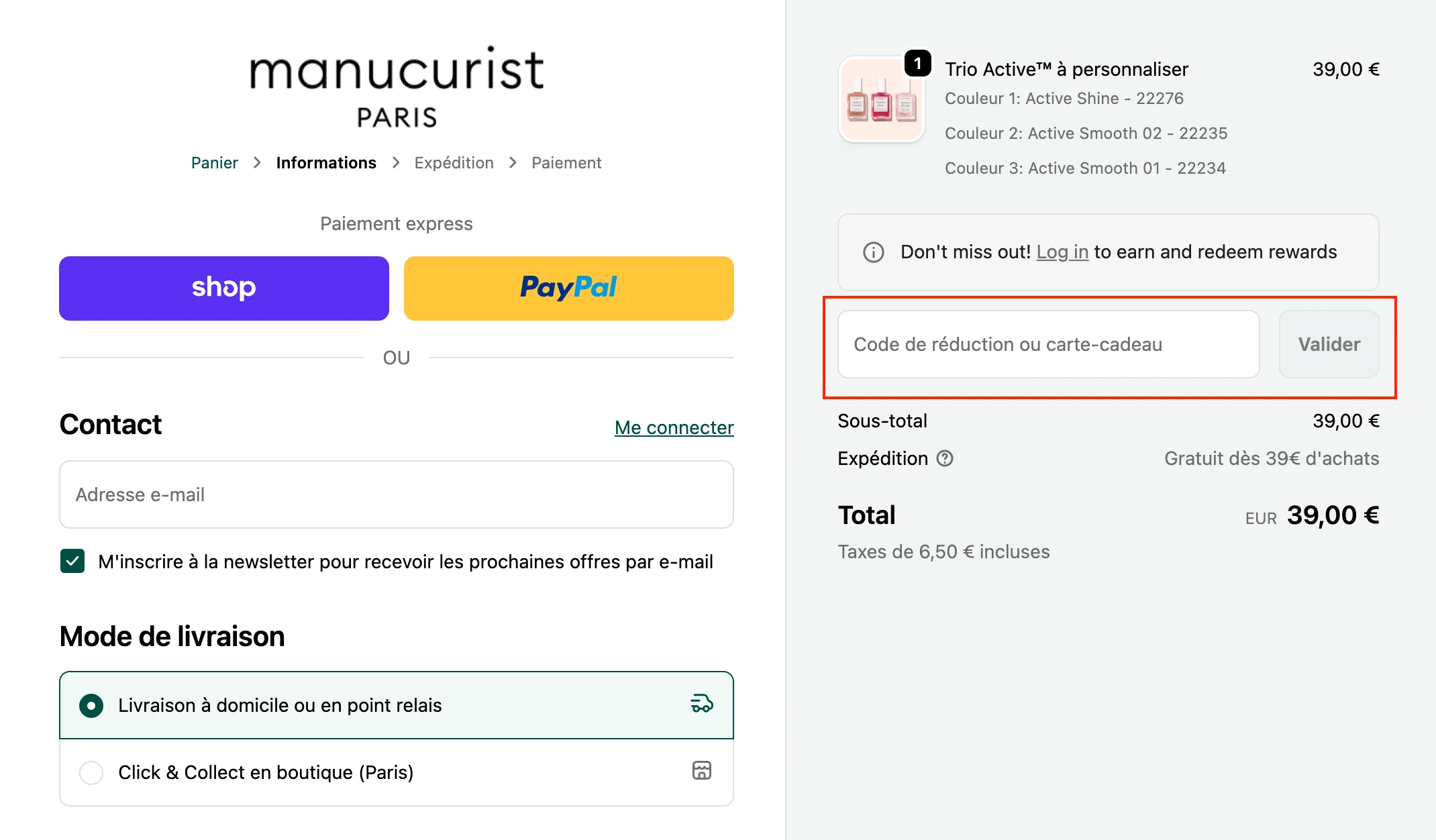Select Livraison à domicile delivery option
The height and width of the screenshot is (840, 1436).
click(92, 705)
